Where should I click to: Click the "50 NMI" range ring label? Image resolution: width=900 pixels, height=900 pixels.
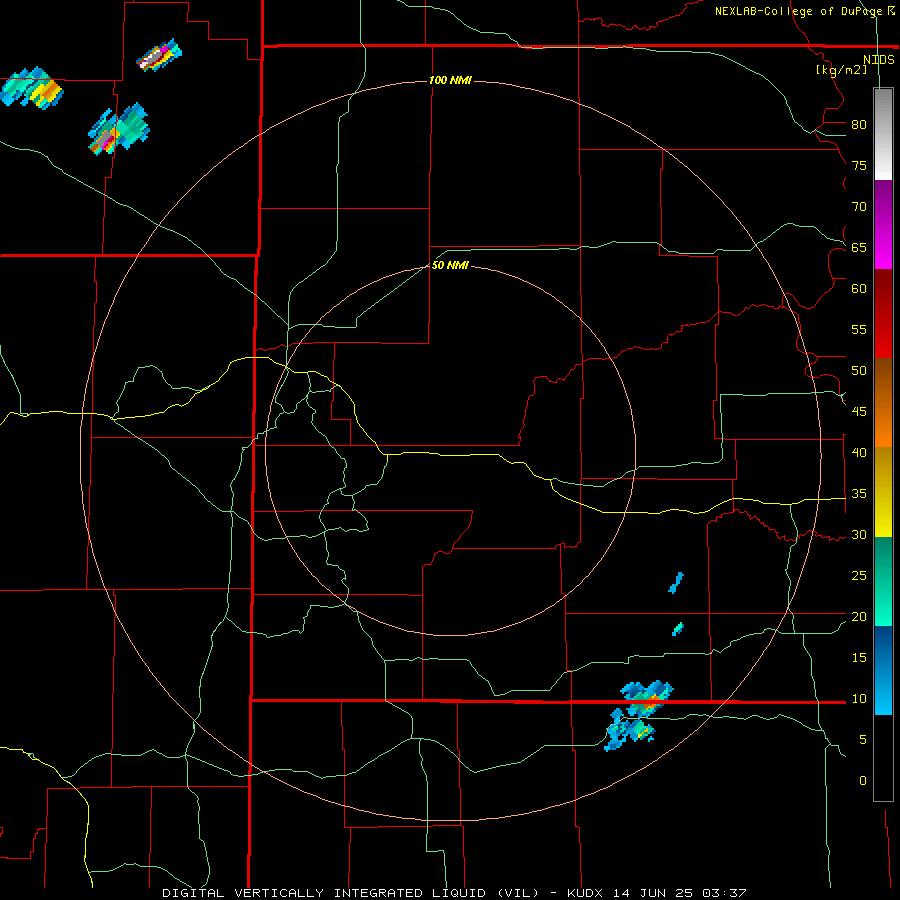451,265
